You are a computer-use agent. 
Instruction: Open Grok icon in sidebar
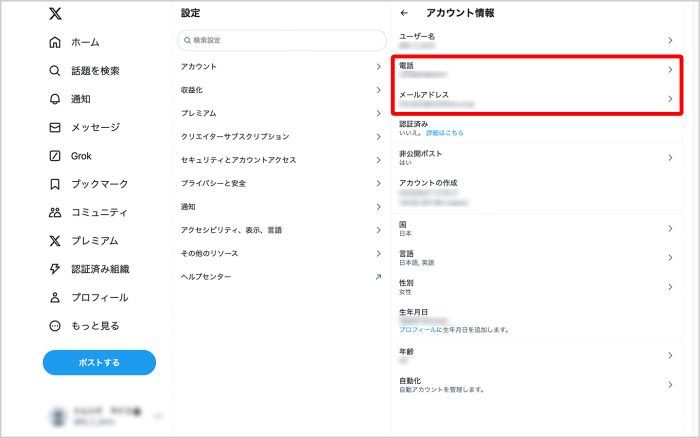55,156
